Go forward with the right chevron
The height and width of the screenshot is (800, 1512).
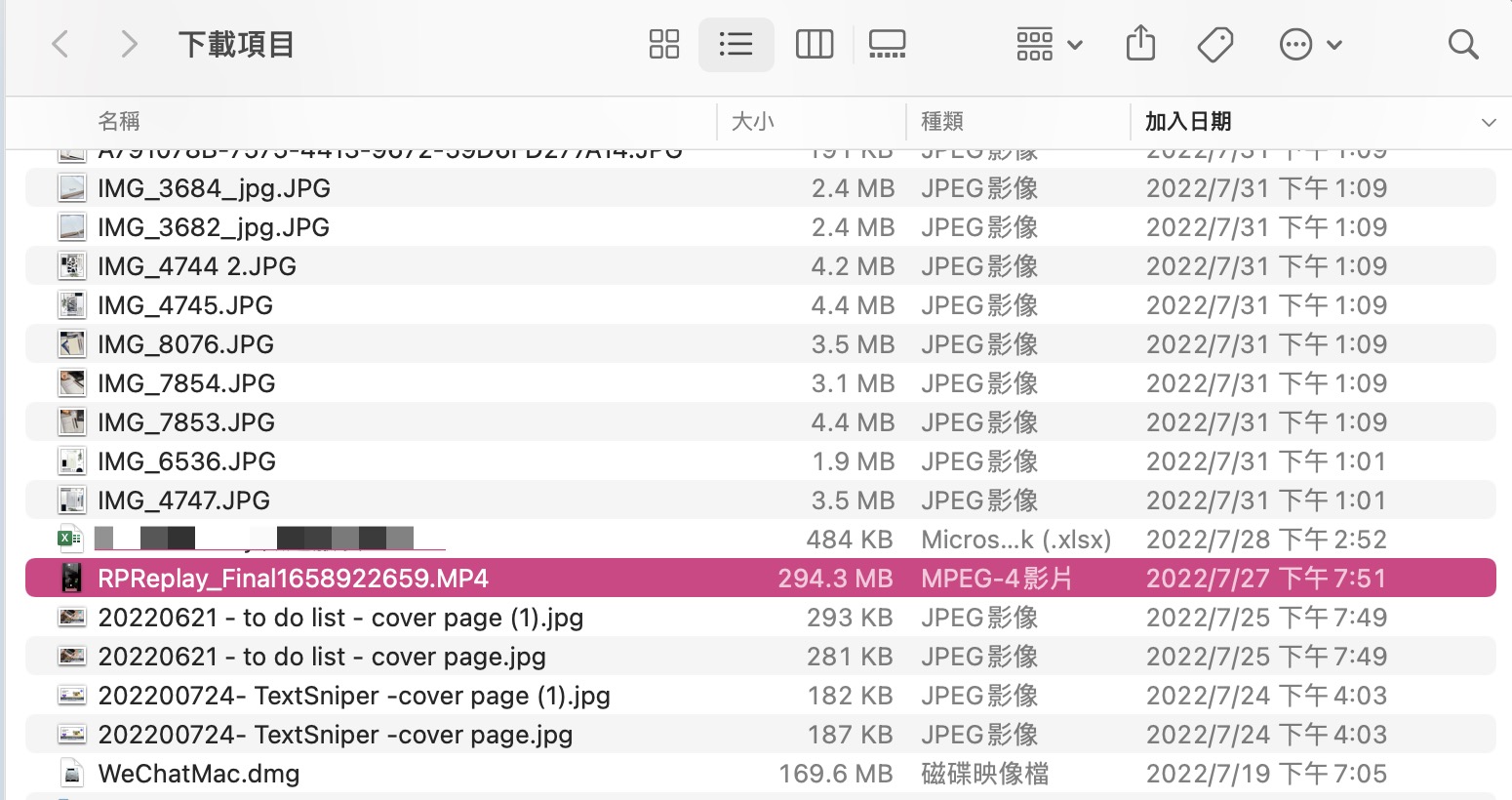tap(129, 44)
